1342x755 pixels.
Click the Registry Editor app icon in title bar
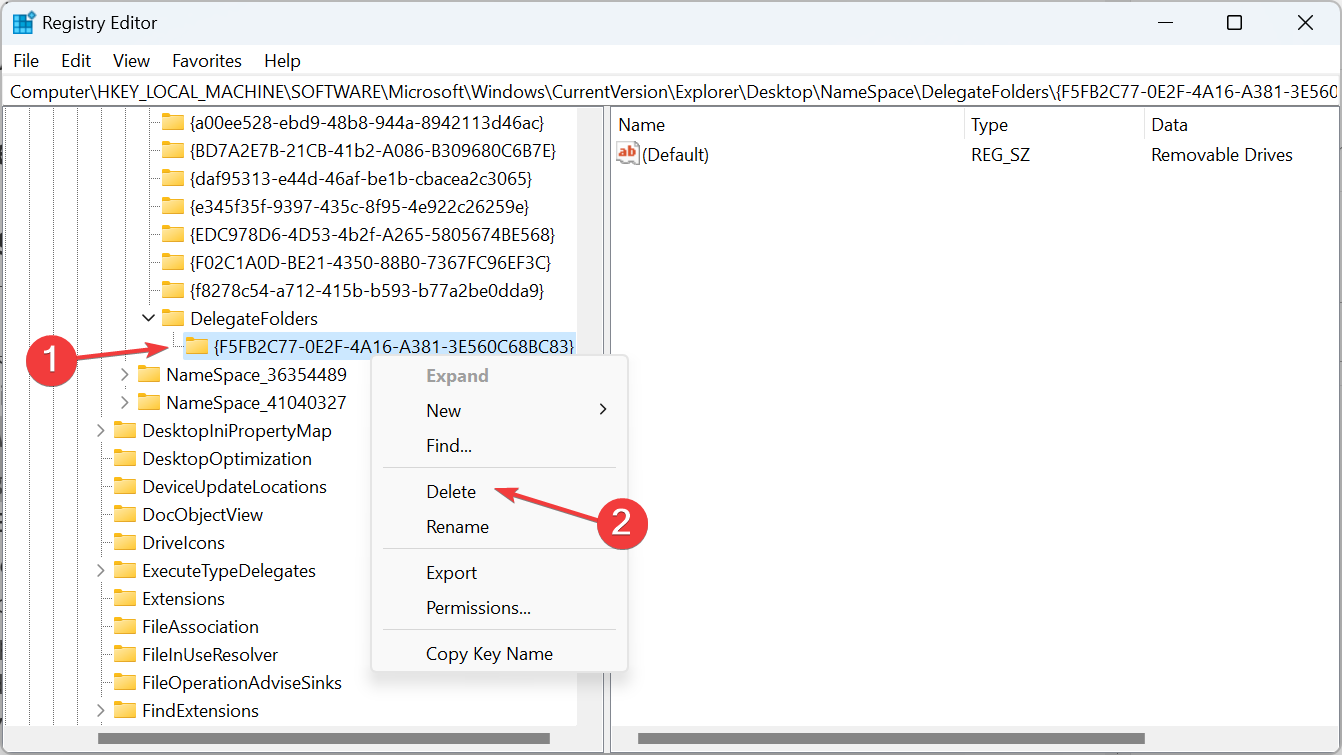[x=24, y=23]
